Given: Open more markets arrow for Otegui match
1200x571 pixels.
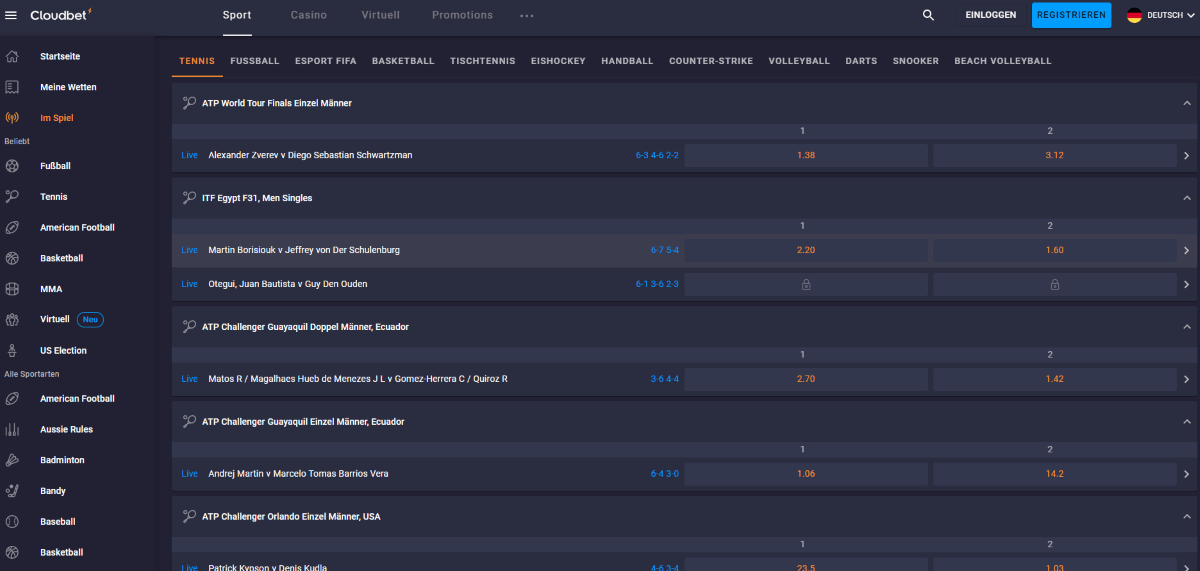Looking at the screenshot, I should pos(1187,284).
